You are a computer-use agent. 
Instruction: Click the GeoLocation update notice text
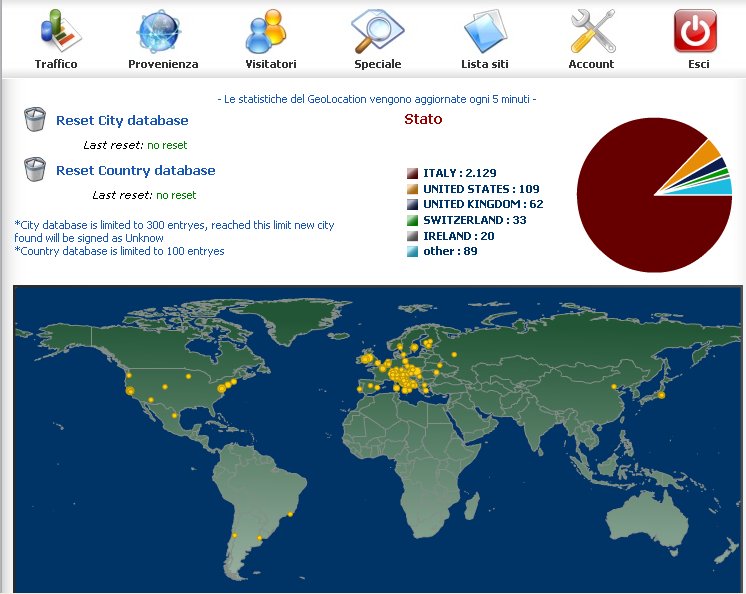(x=377, y=99)
